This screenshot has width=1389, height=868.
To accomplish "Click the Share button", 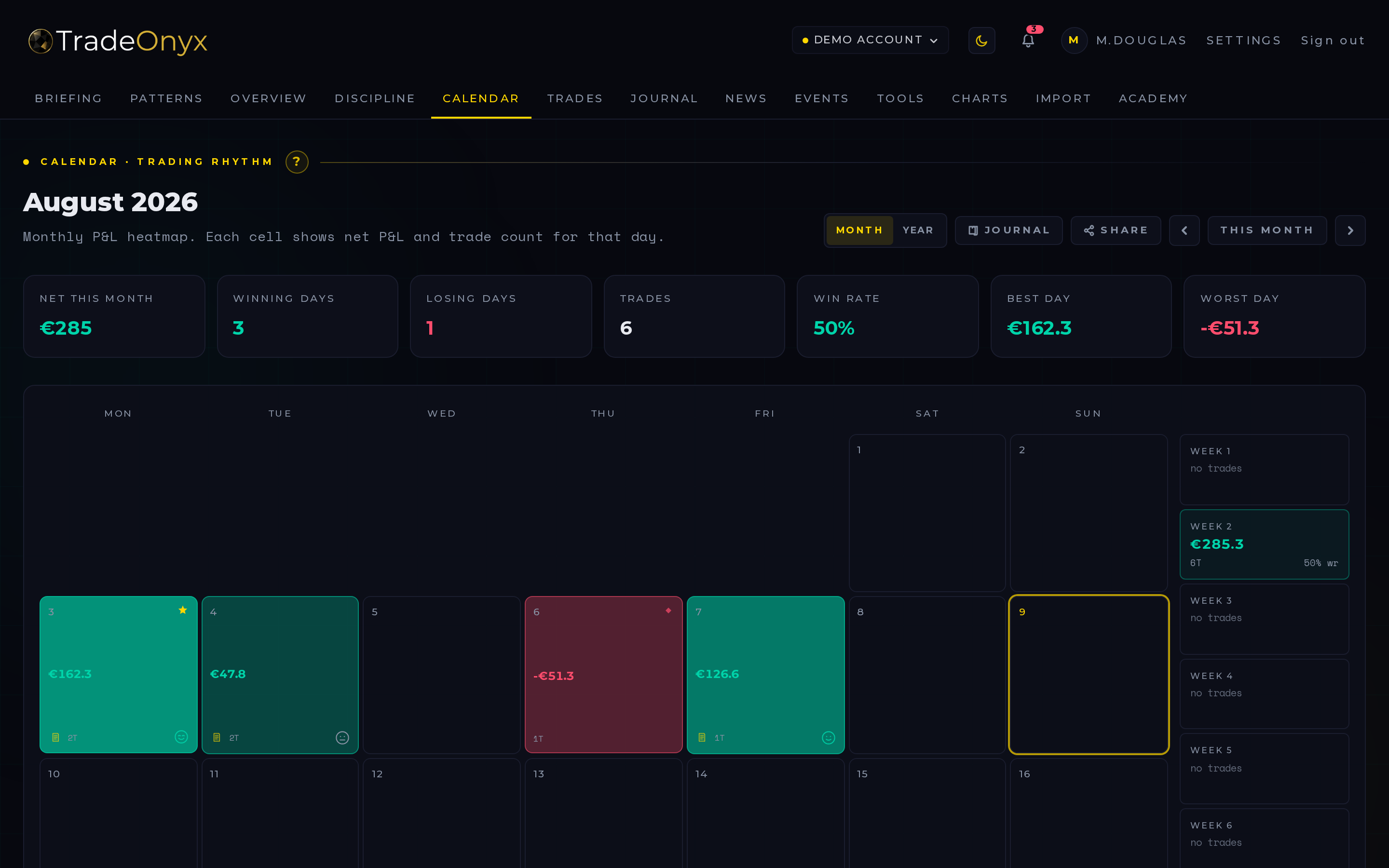I will tap(1115, 230).
